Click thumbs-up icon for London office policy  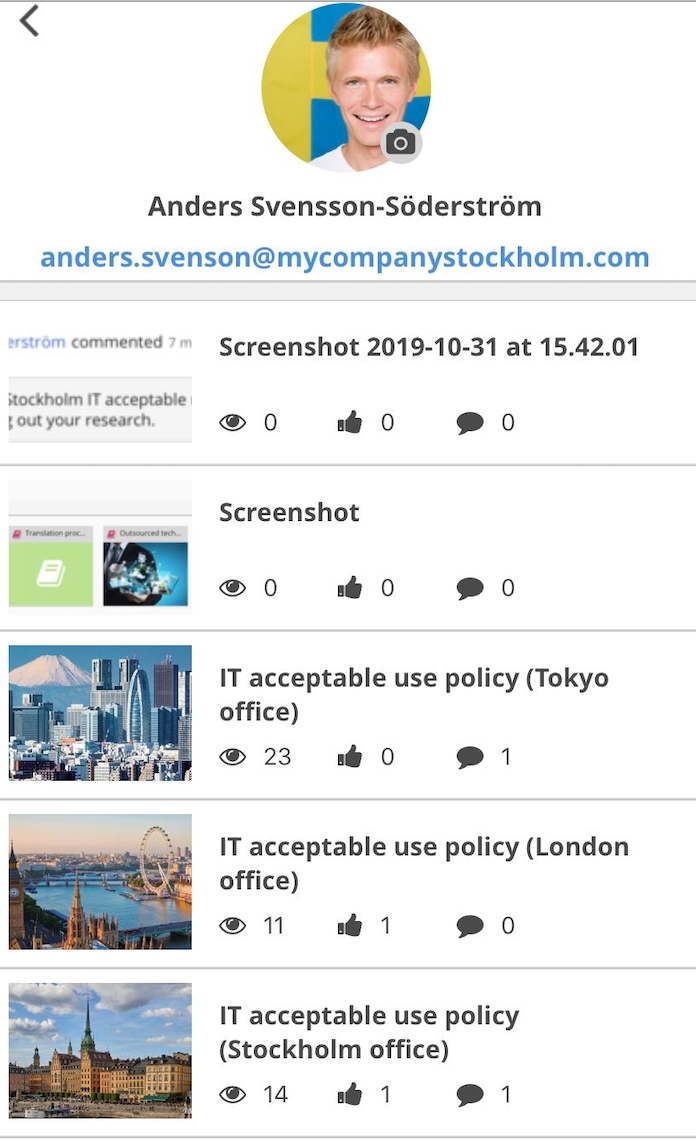[x=350, y=926]
